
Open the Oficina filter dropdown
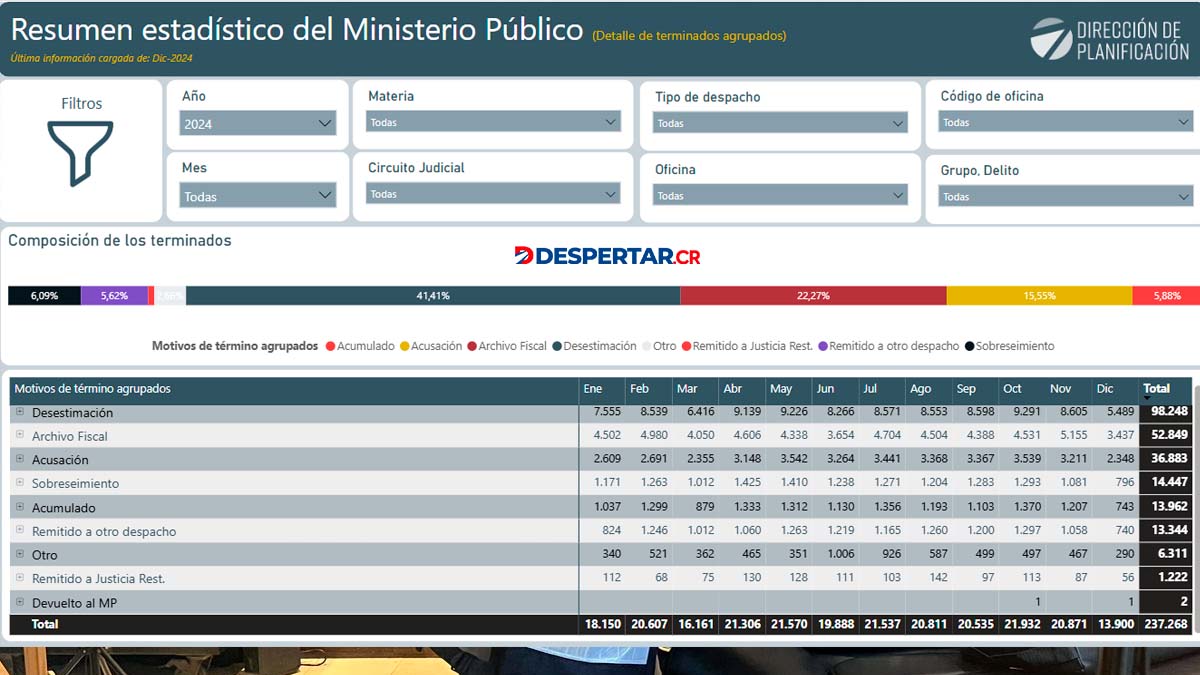[780, 195]
